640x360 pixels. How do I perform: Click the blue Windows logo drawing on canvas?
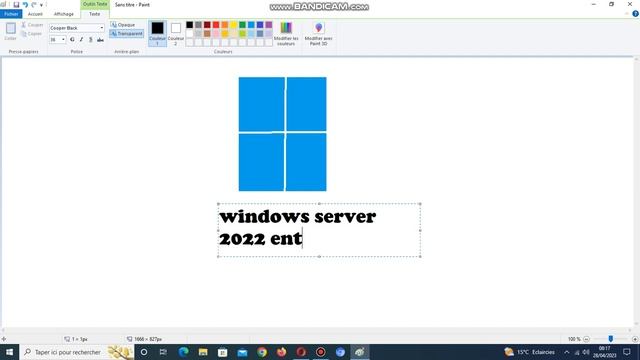pos(282,134)
